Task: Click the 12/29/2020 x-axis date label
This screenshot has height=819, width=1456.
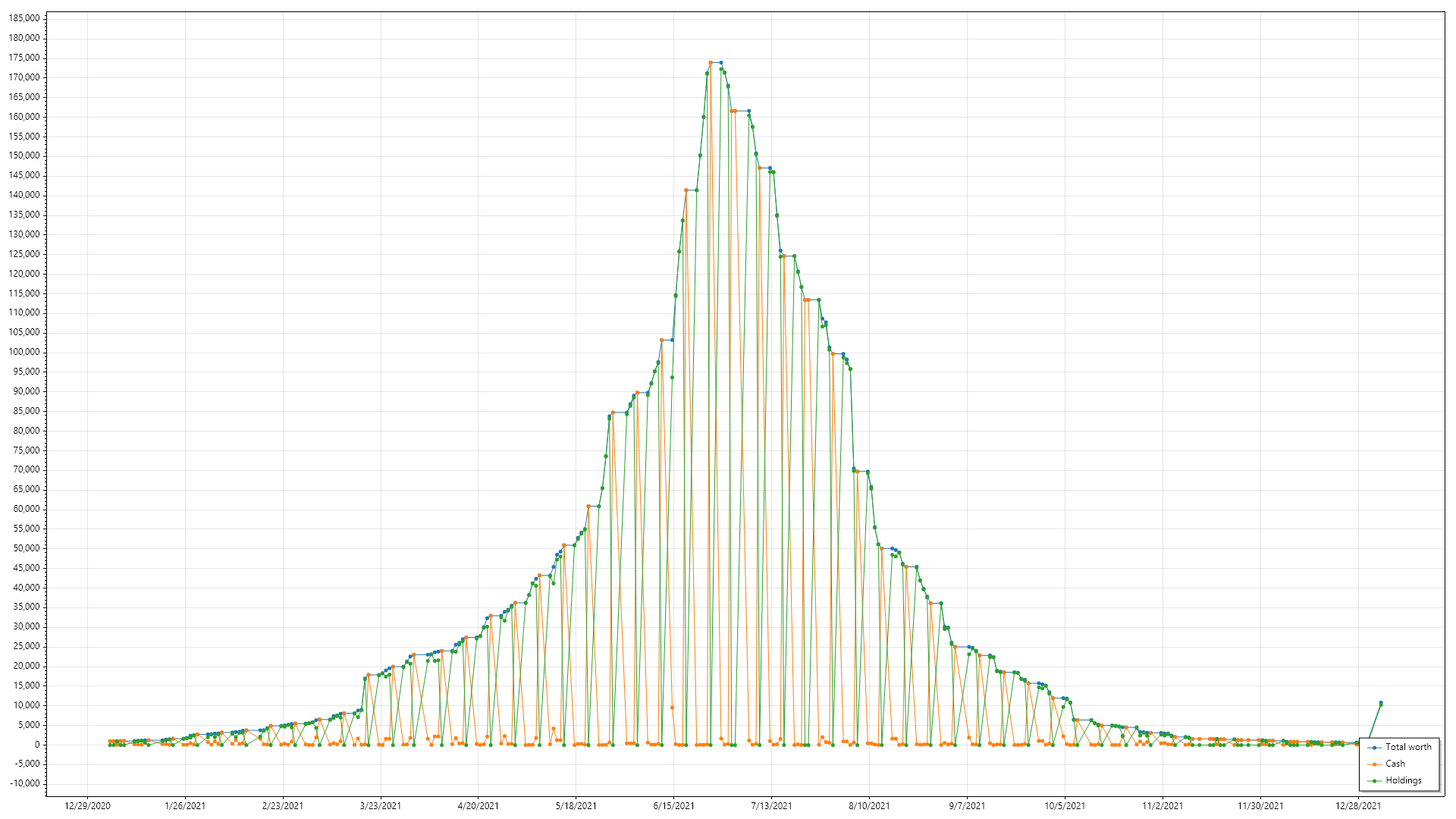Action: (x=87, y=806)
